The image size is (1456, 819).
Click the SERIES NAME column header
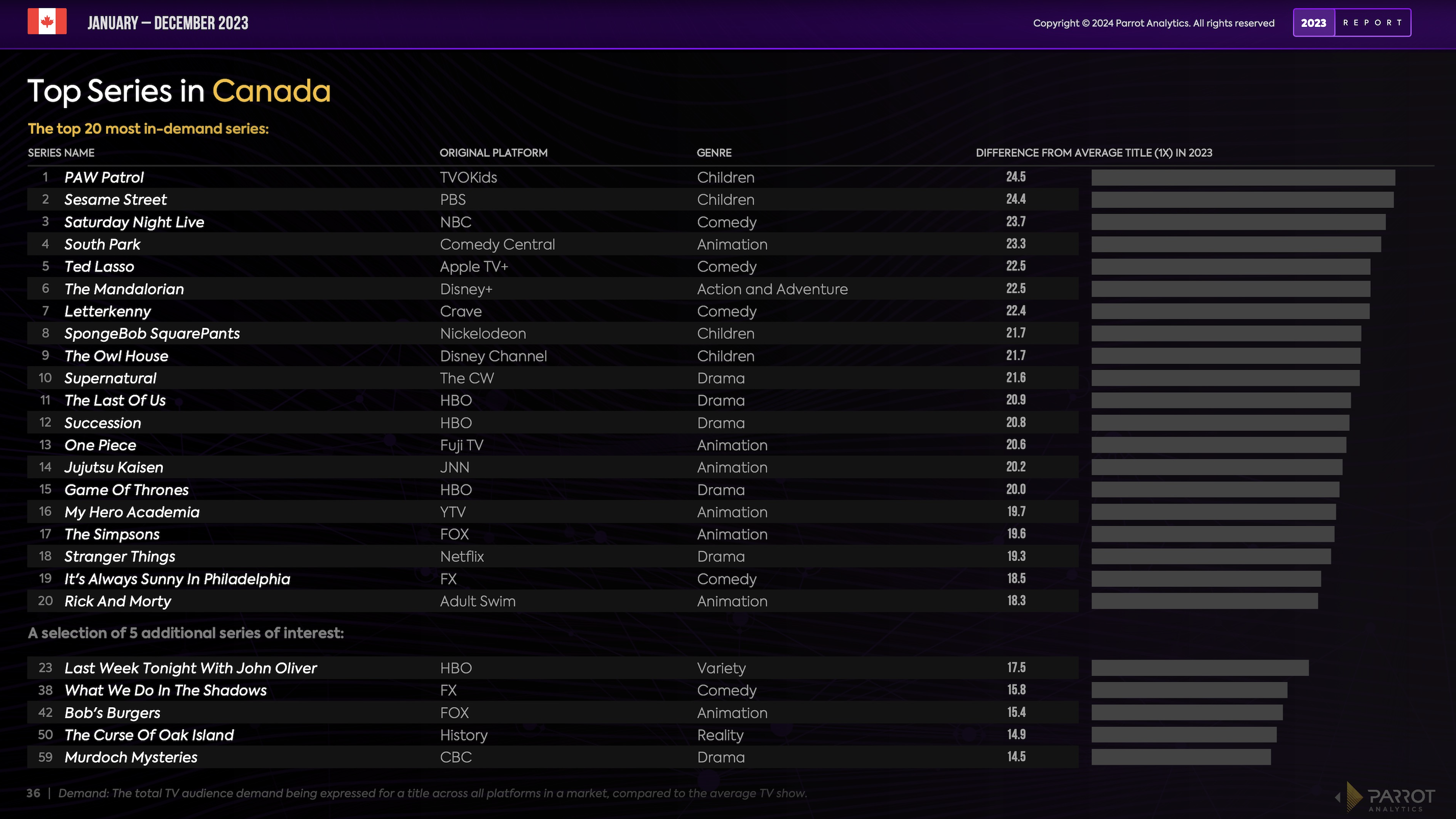click(x=61, y=152)
